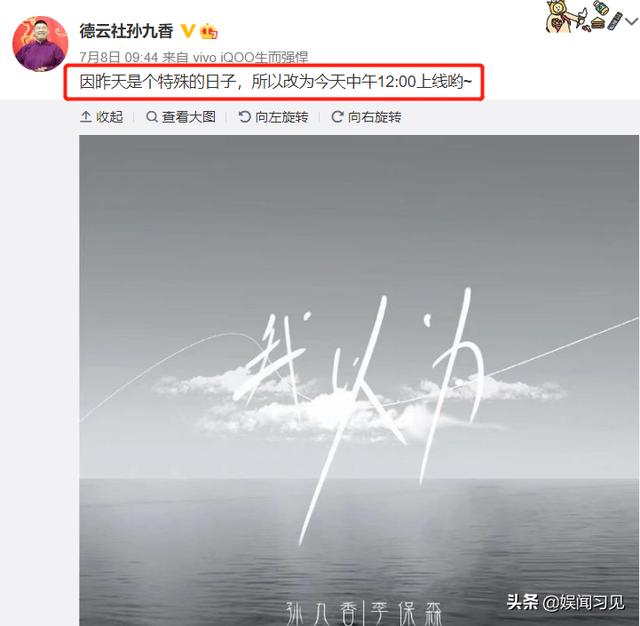Click the post text about 12:00上线
Image resolution: width=640 pixels, height=626 pixels.
[276, 82]
